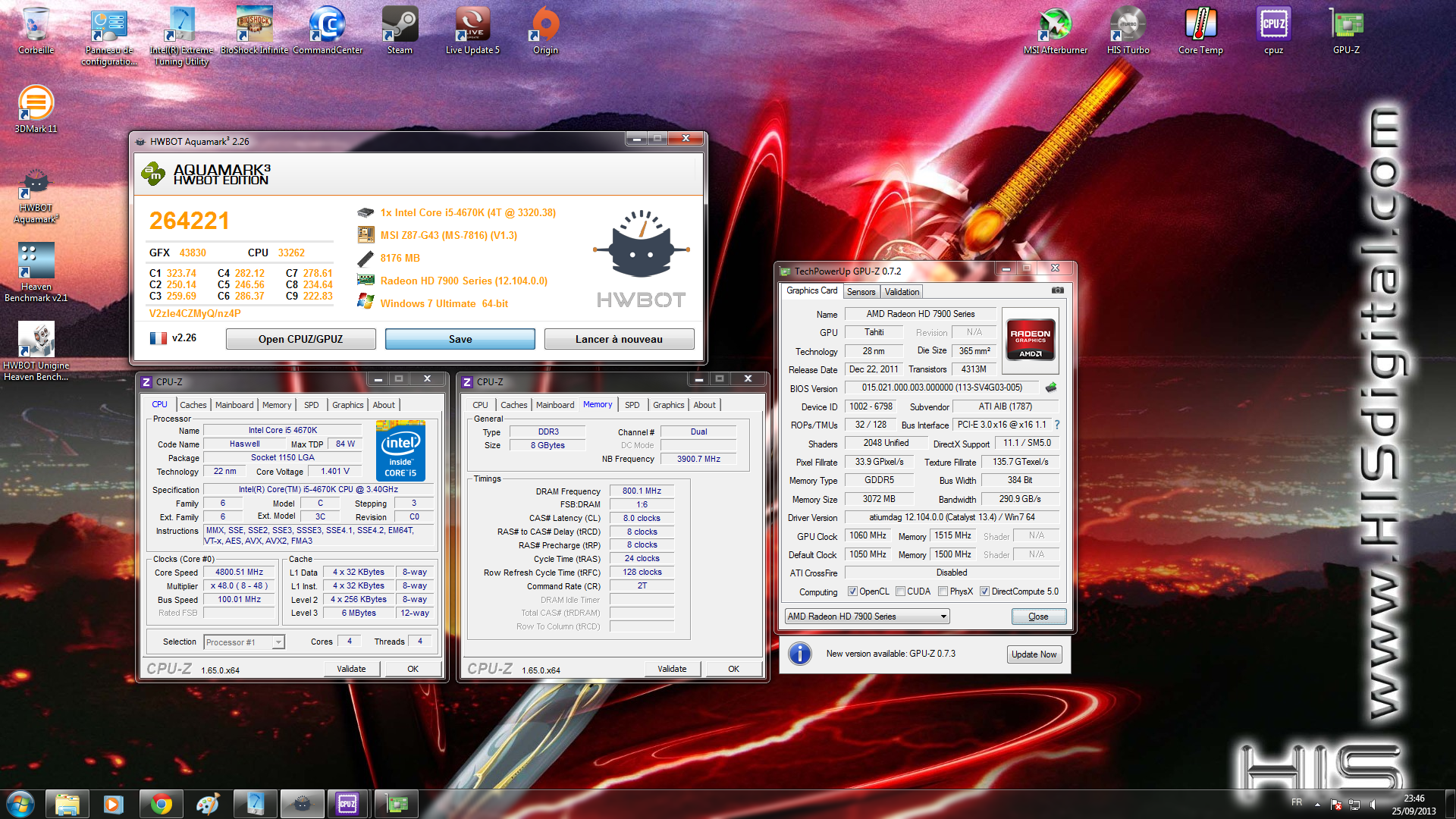Image resolution: width=1456 pixels, height=819 pixels.
Task: Click Aquamark score 264221
Action: coord(189,221)
